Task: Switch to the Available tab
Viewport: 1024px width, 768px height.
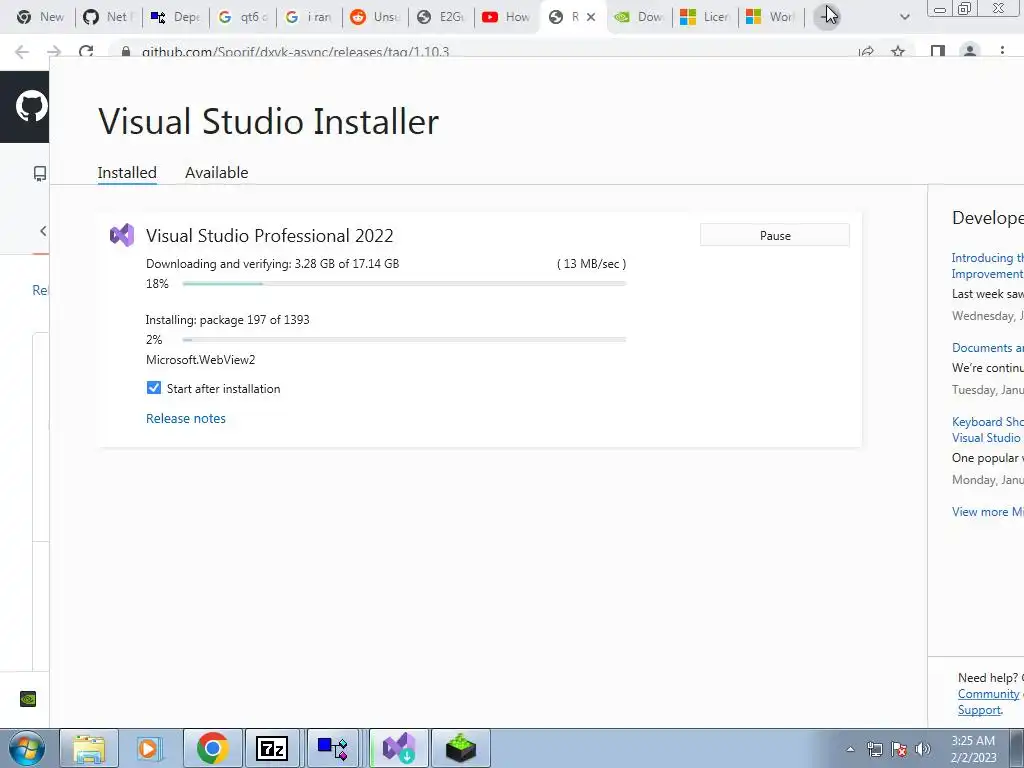Action: pyautogui.click(x=216, y=172)
